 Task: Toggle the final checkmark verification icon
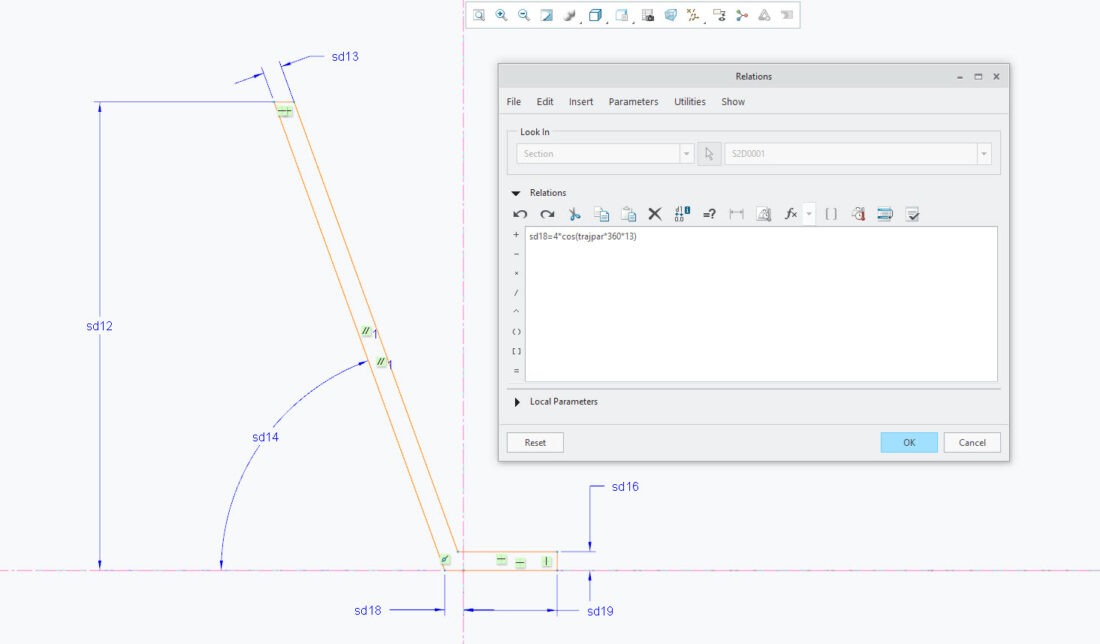pyautogui.click(x=912, y=213)
